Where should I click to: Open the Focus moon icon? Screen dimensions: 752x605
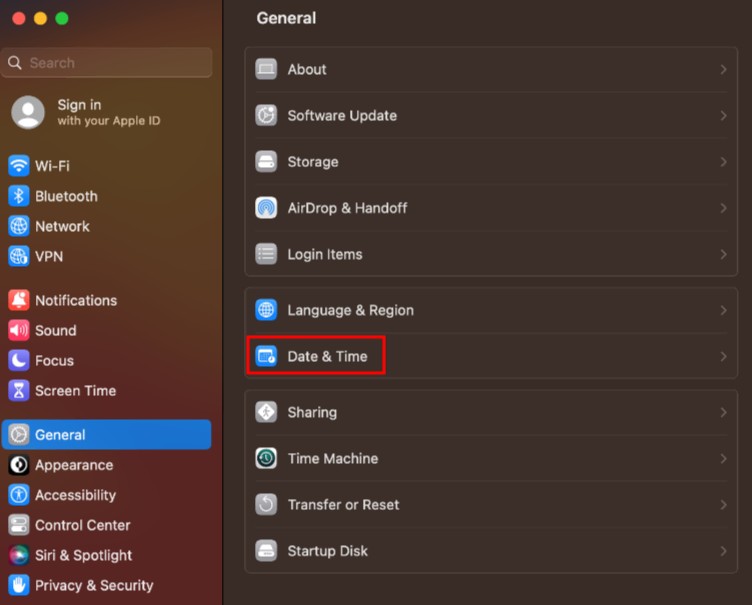coord(19,360)
